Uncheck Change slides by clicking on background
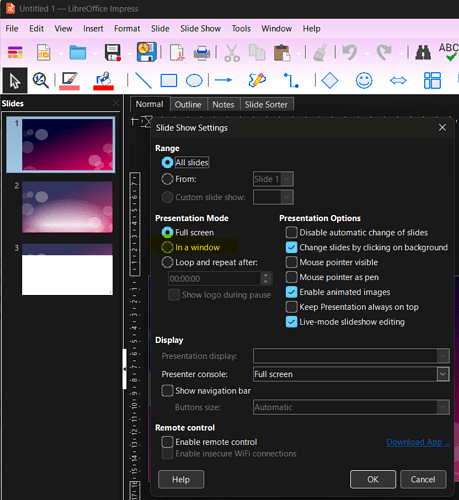The image size is (459, 500). pos(291,247)
